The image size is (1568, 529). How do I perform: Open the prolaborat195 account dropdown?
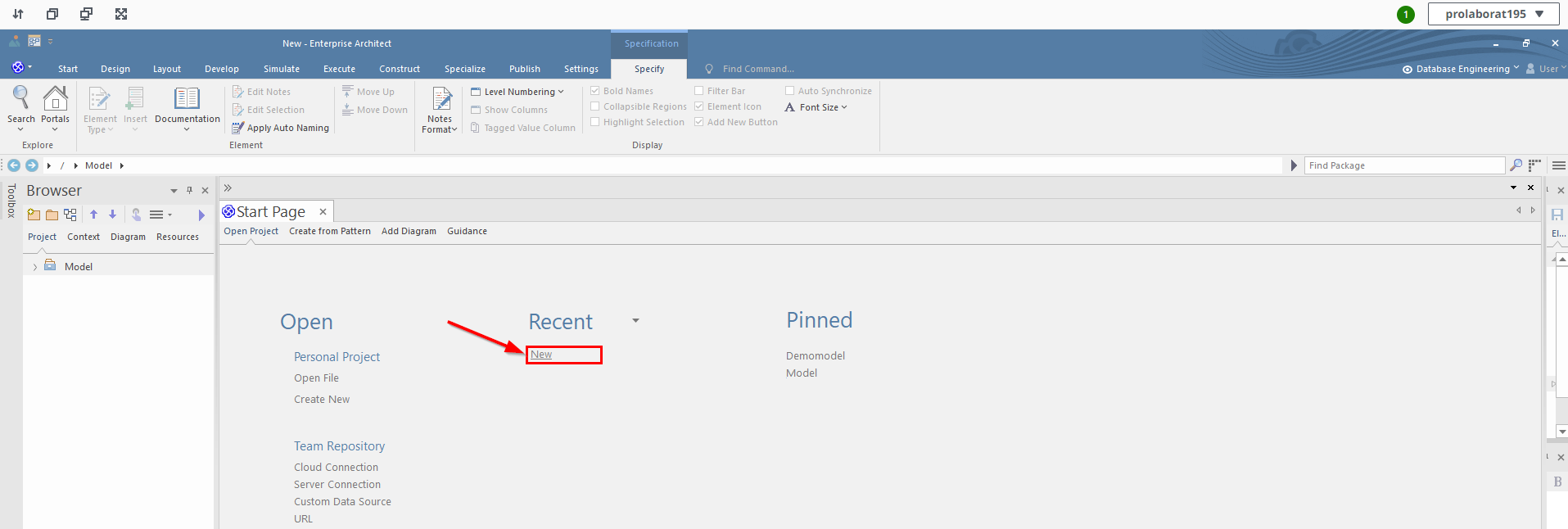pos(1493,14)
